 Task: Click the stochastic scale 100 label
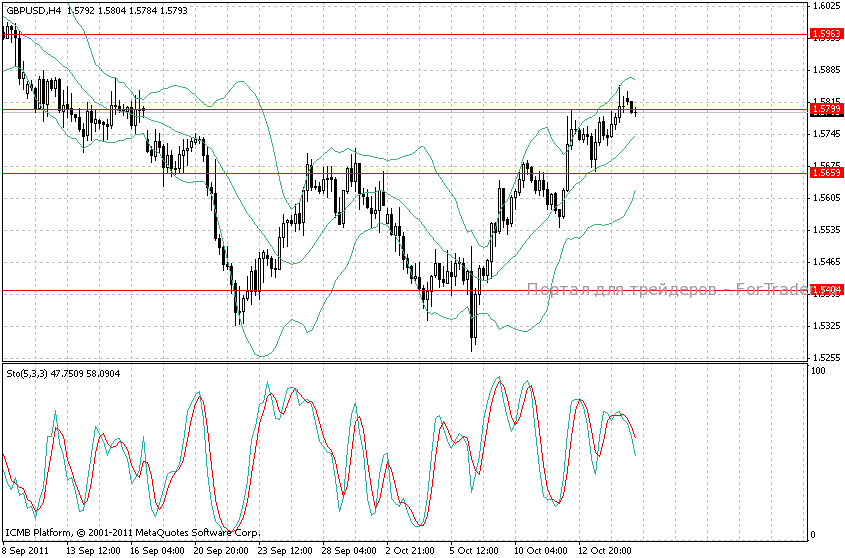tap(818, 371)
